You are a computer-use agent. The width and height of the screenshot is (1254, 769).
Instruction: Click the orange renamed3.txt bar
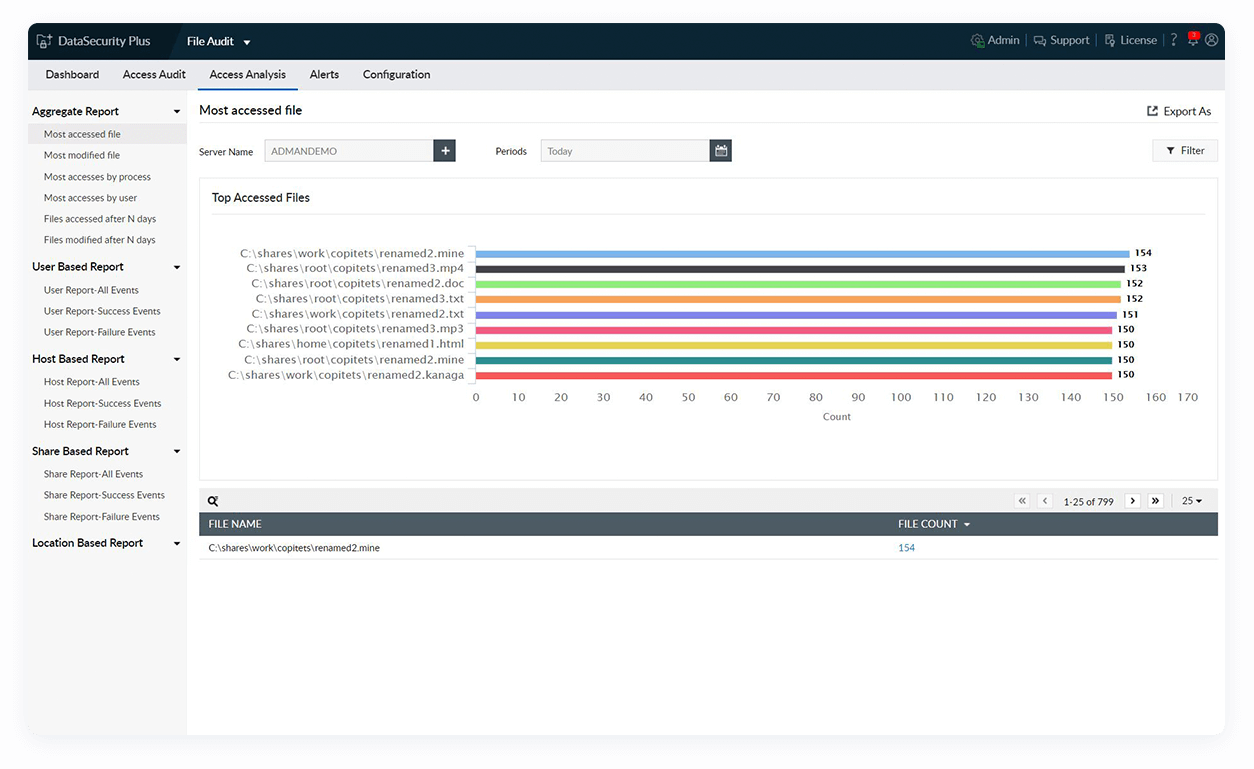point(798,299)
